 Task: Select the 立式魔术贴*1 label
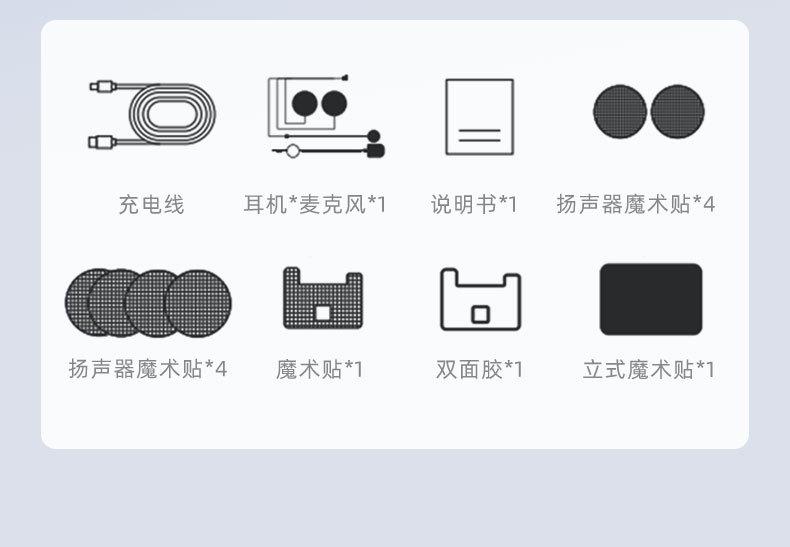coord(649,369)
